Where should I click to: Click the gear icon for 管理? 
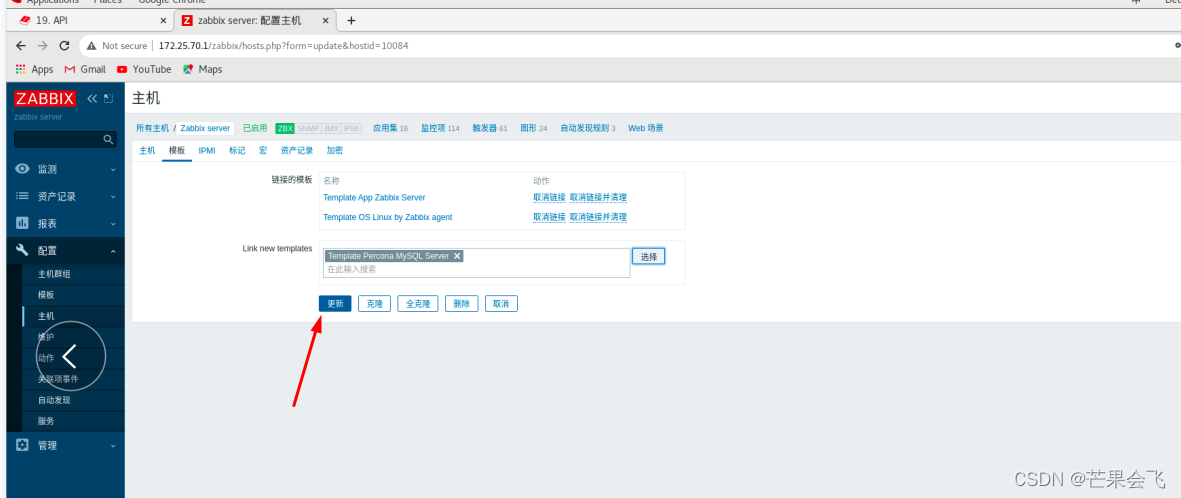pyautogui.click(x=23, y=445)
